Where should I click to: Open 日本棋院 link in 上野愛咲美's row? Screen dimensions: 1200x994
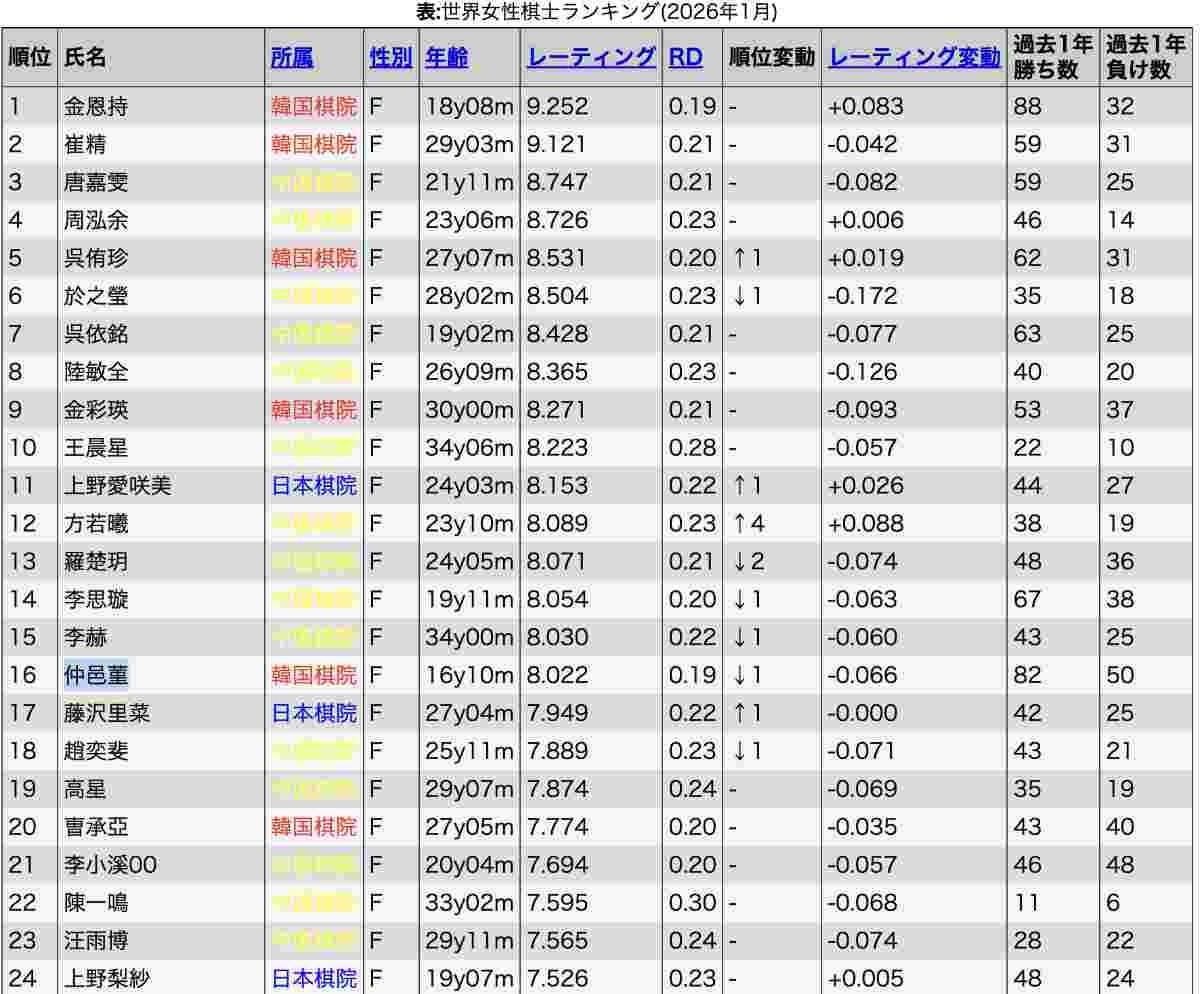click(313, 486)
